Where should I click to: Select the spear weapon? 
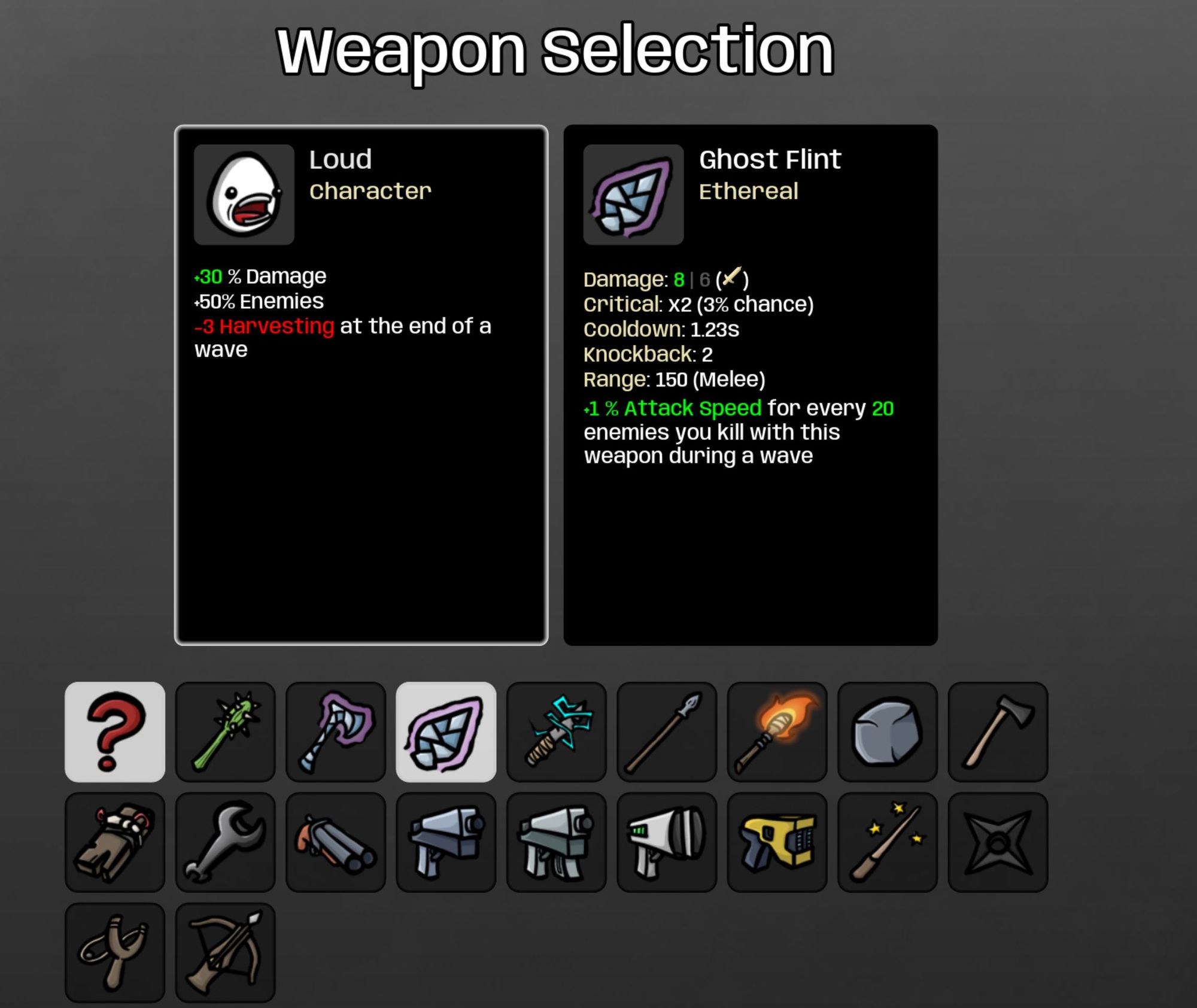(x=667, y=731)
